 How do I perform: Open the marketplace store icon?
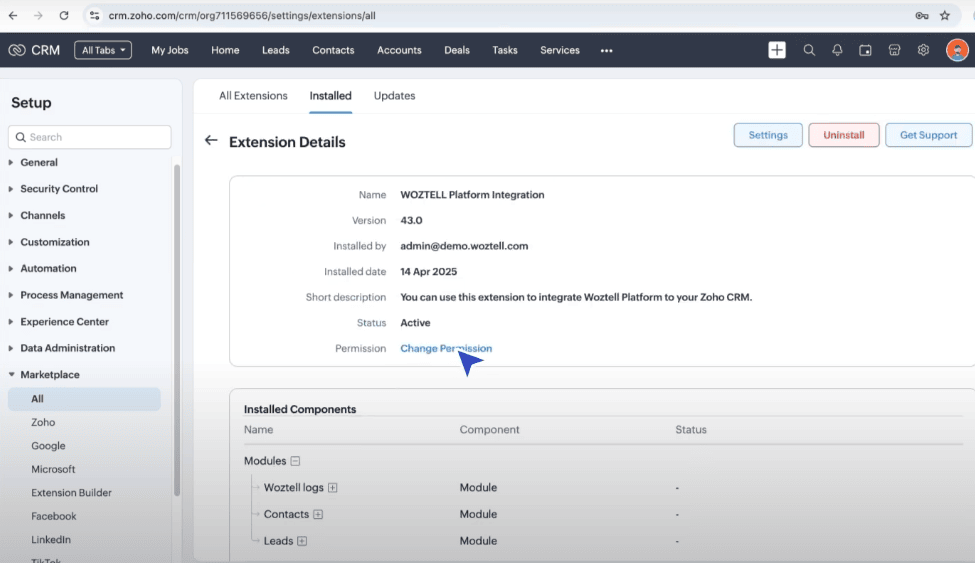(894, 50)
